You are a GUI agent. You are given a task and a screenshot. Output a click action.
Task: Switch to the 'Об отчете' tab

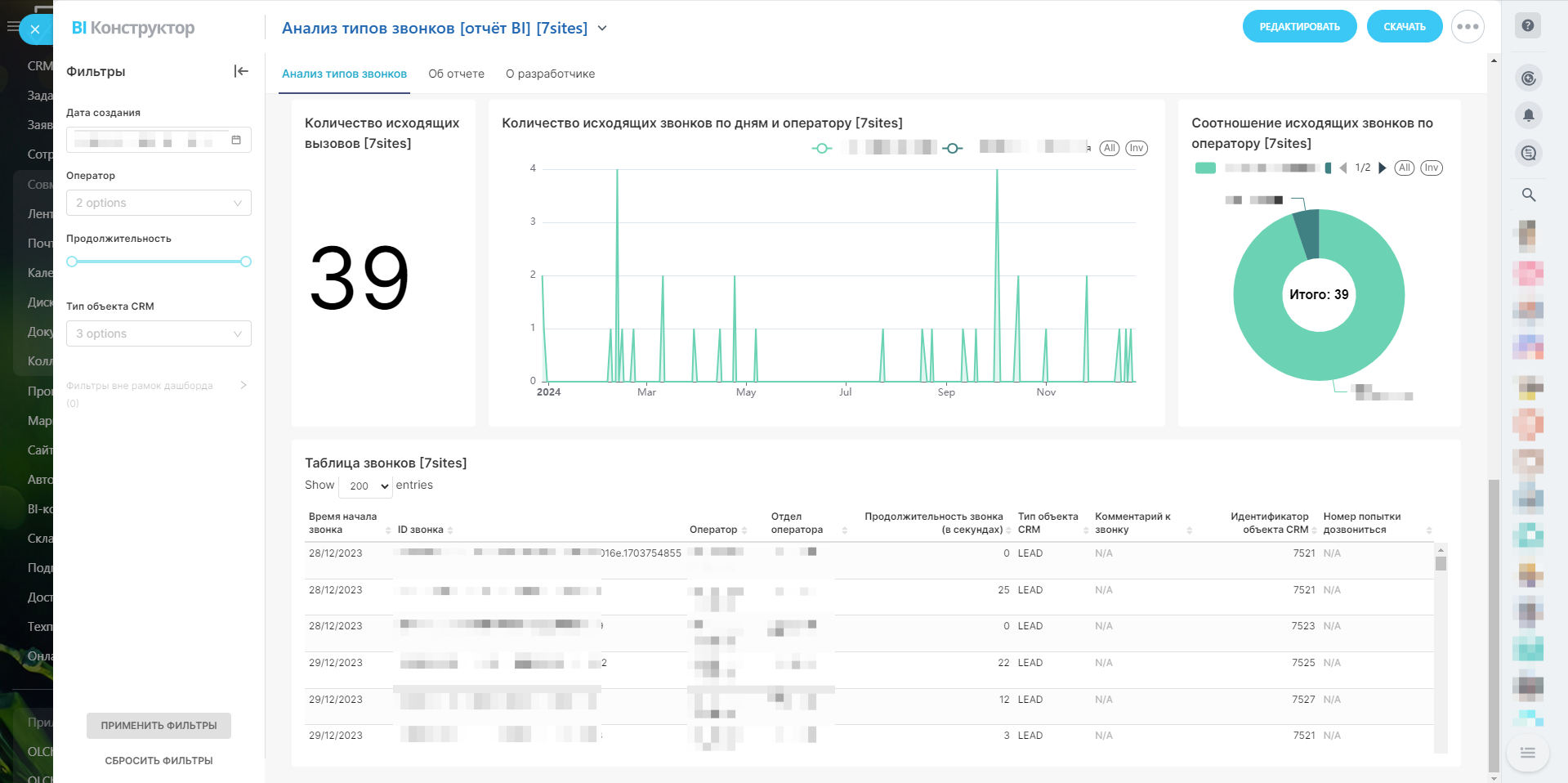coord(456,74)
